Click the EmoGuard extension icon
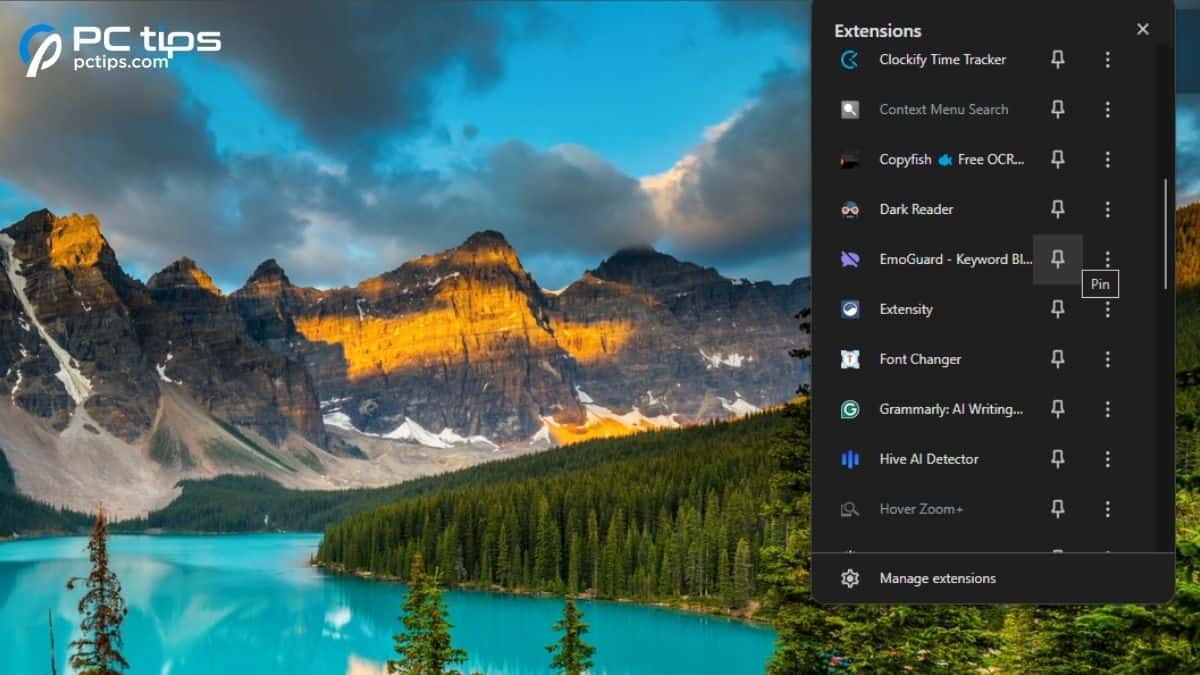1200x675 pixels. pos(850,259)
